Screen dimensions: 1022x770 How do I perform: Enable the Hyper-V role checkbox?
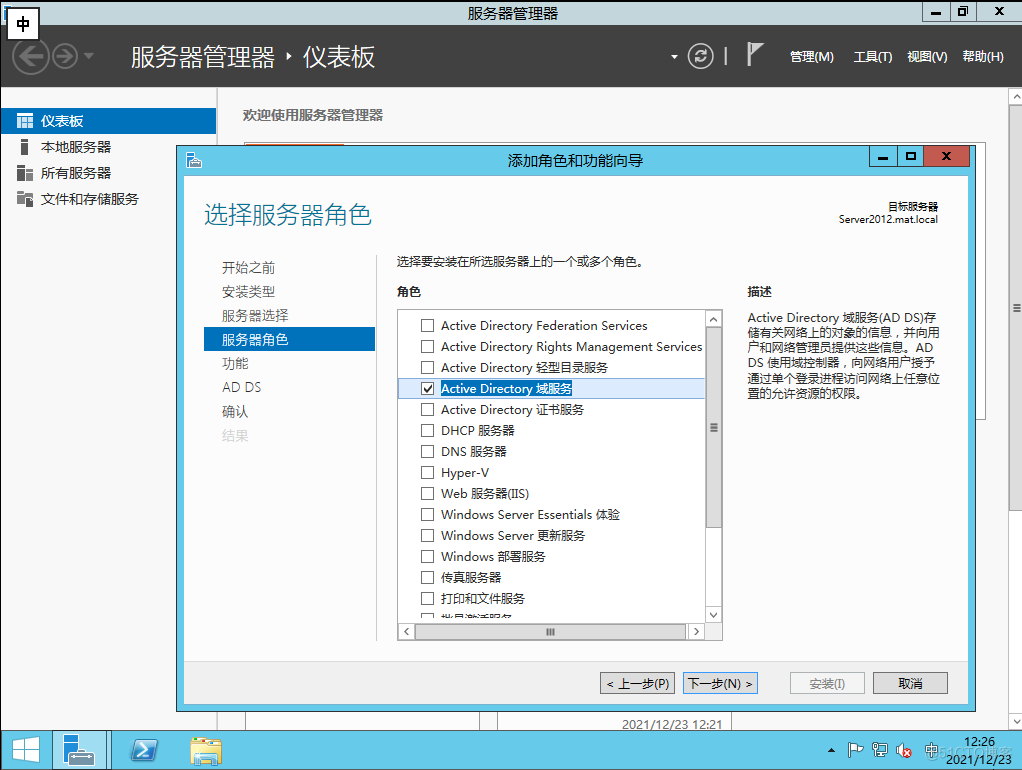point(428,472)
